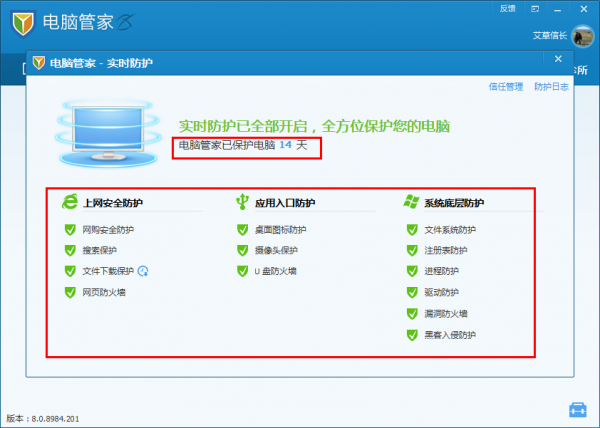The height and width of the screenshot is (428, 600).
Task: Click the shield icon in dialog title bar
Action: point(39,62)
